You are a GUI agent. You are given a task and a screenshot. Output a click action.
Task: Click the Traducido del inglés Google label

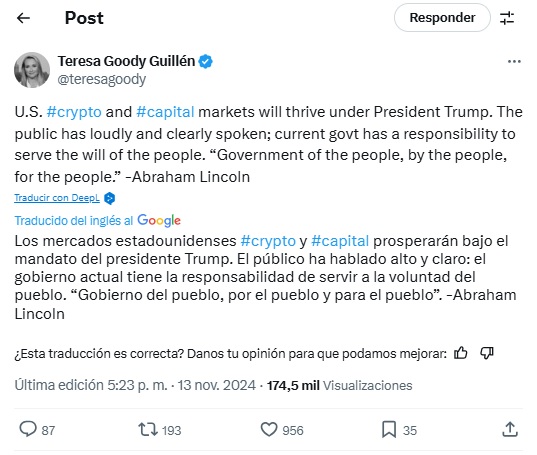tap(98, 220)
